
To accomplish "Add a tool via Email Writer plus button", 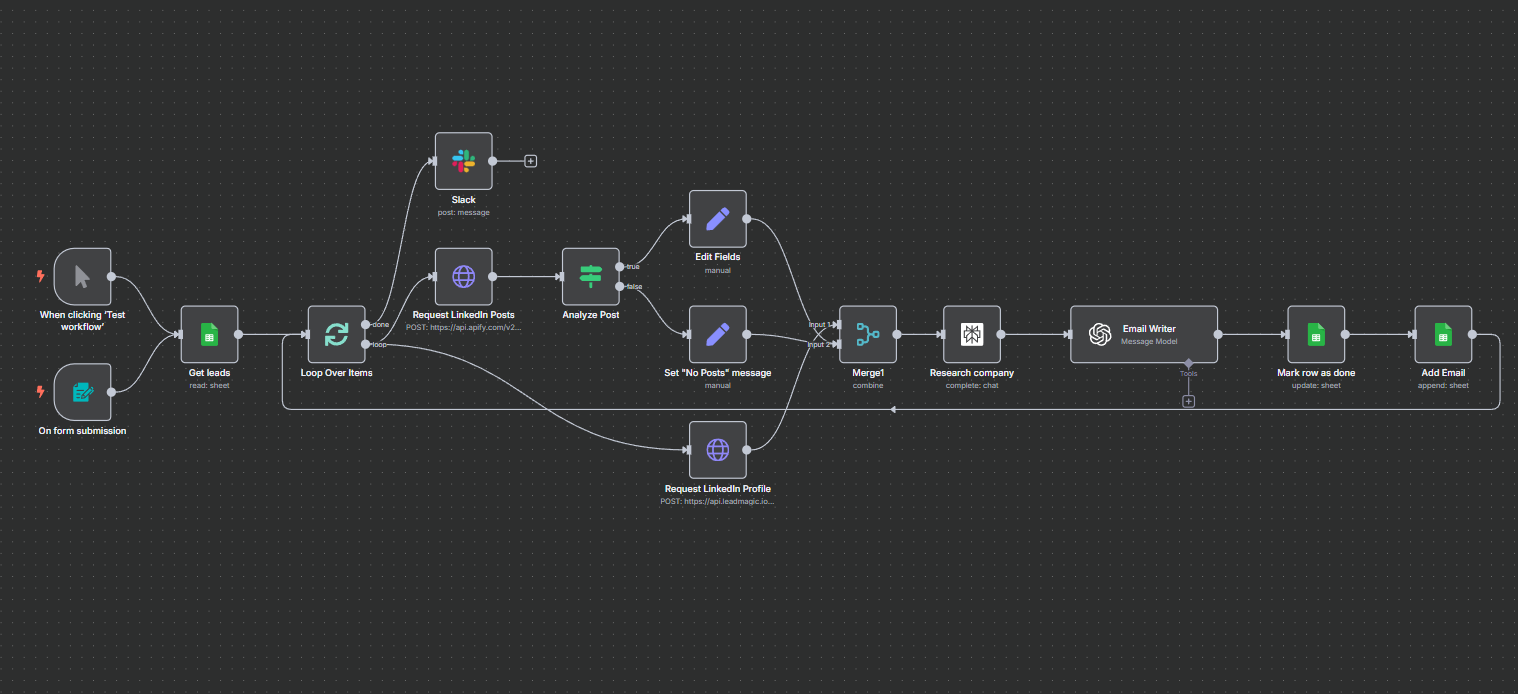I will point(1189,401).
